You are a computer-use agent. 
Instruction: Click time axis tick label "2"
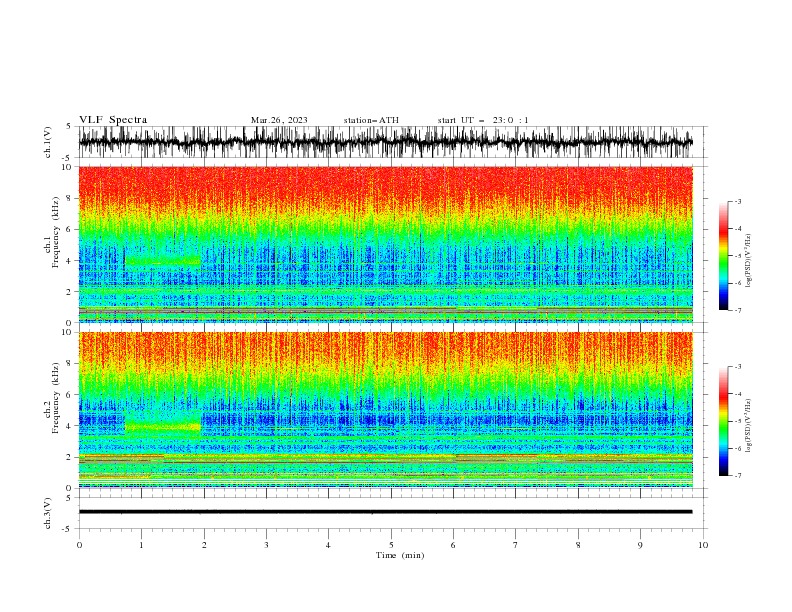(x=204, y=545)
